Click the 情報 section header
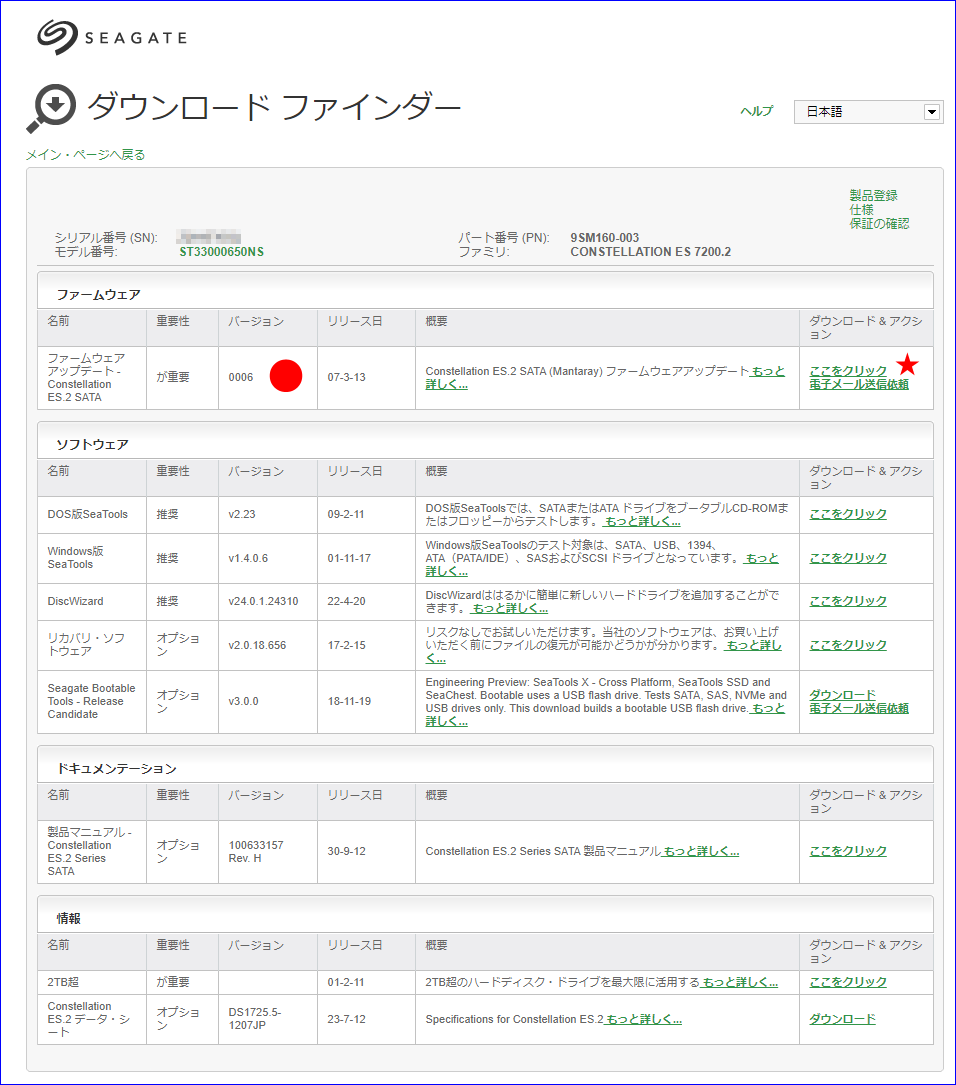This screenshot has height=1085, width=956. click(x=485, y=916)
